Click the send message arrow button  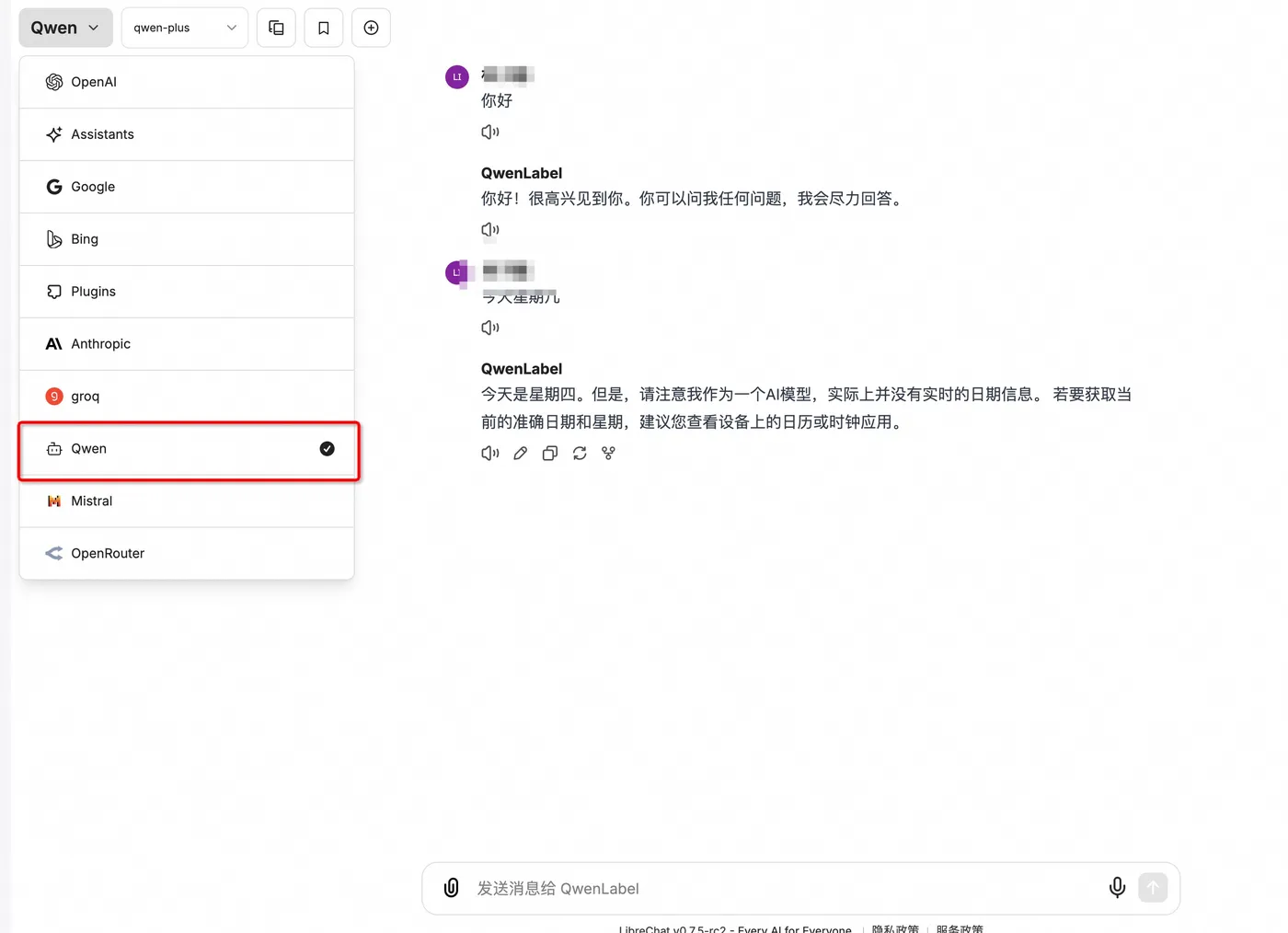click(x=1153, y=888)
